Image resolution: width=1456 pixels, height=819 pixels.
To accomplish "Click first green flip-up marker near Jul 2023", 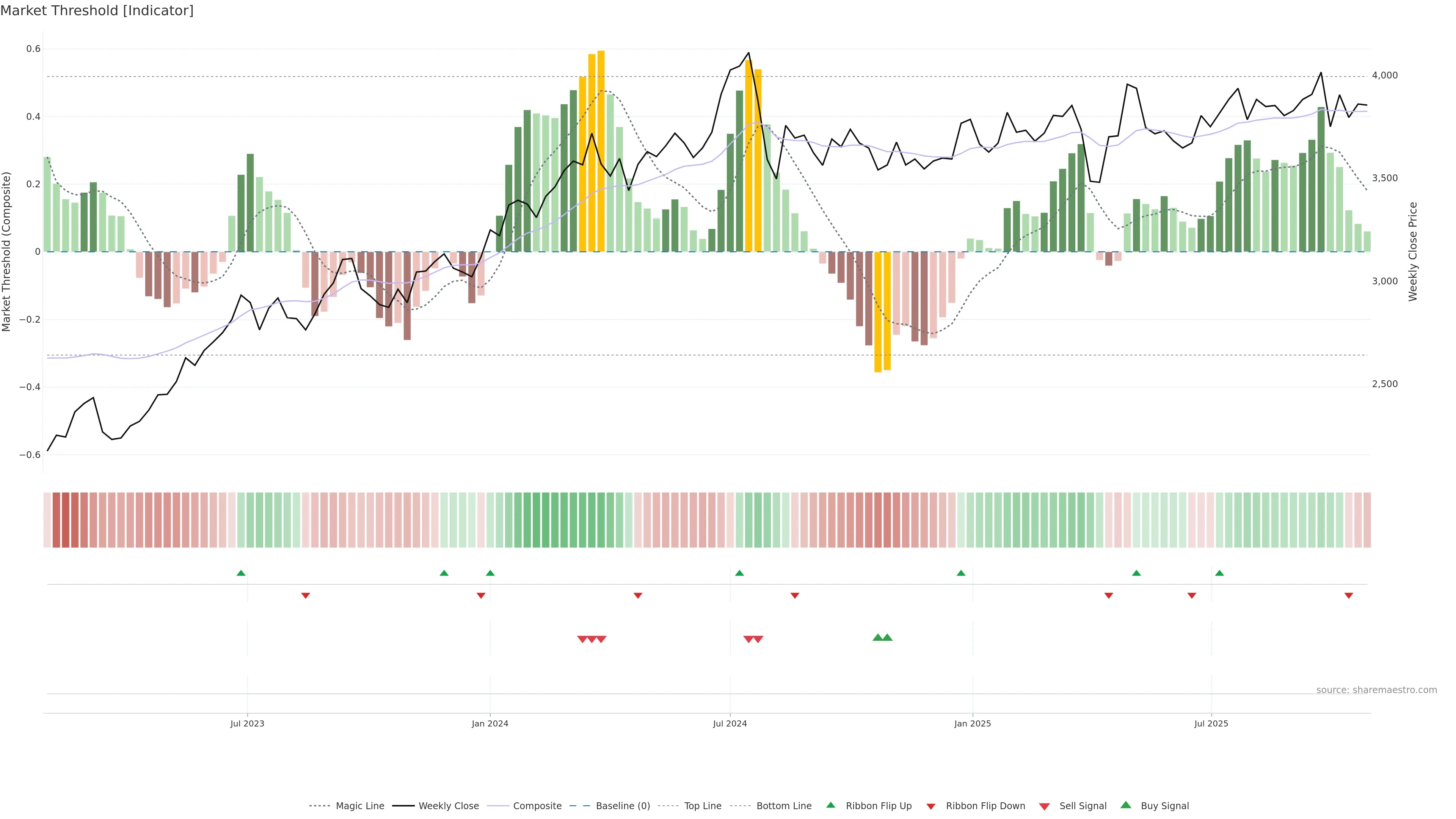I will 241,573.
